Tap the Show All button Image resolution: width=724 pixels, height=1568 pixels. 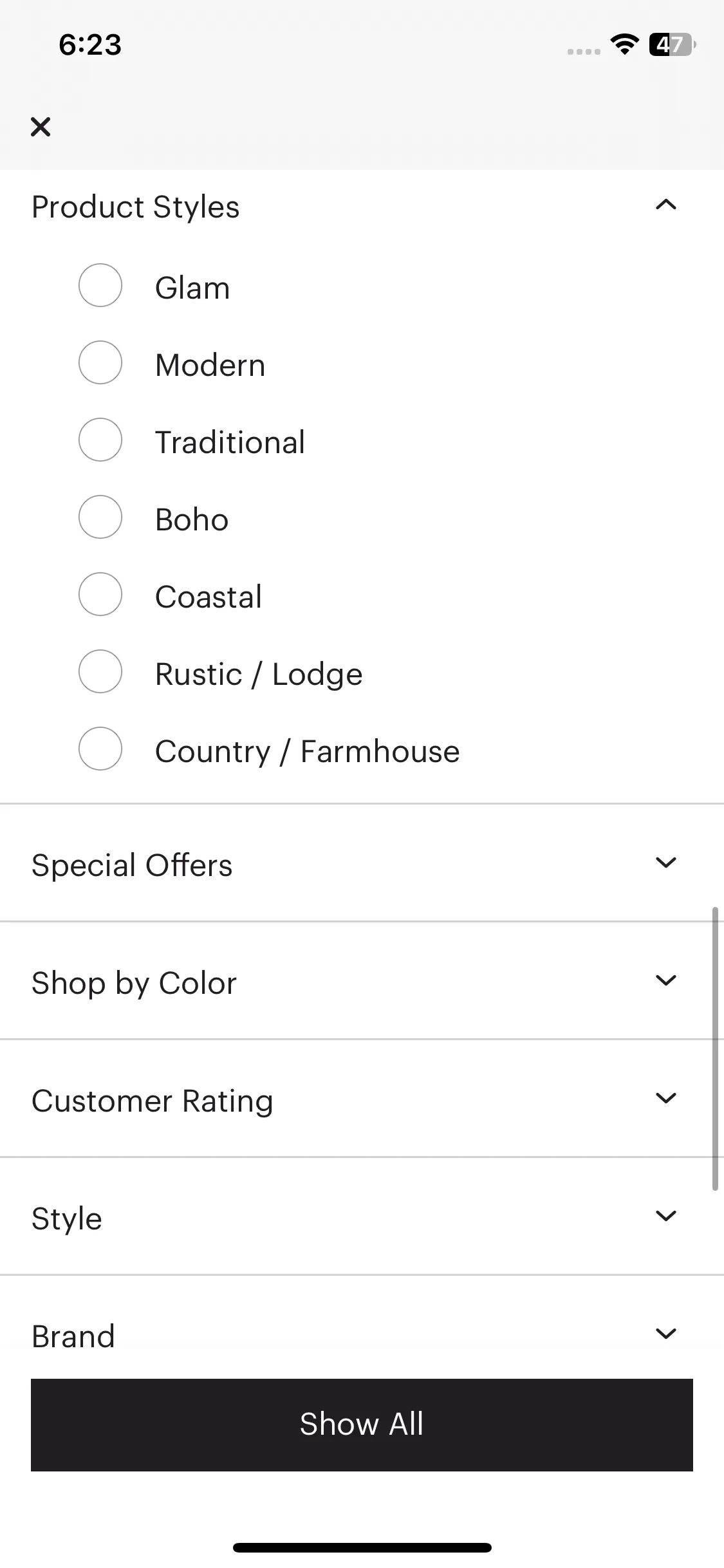tap(362, 1425)
